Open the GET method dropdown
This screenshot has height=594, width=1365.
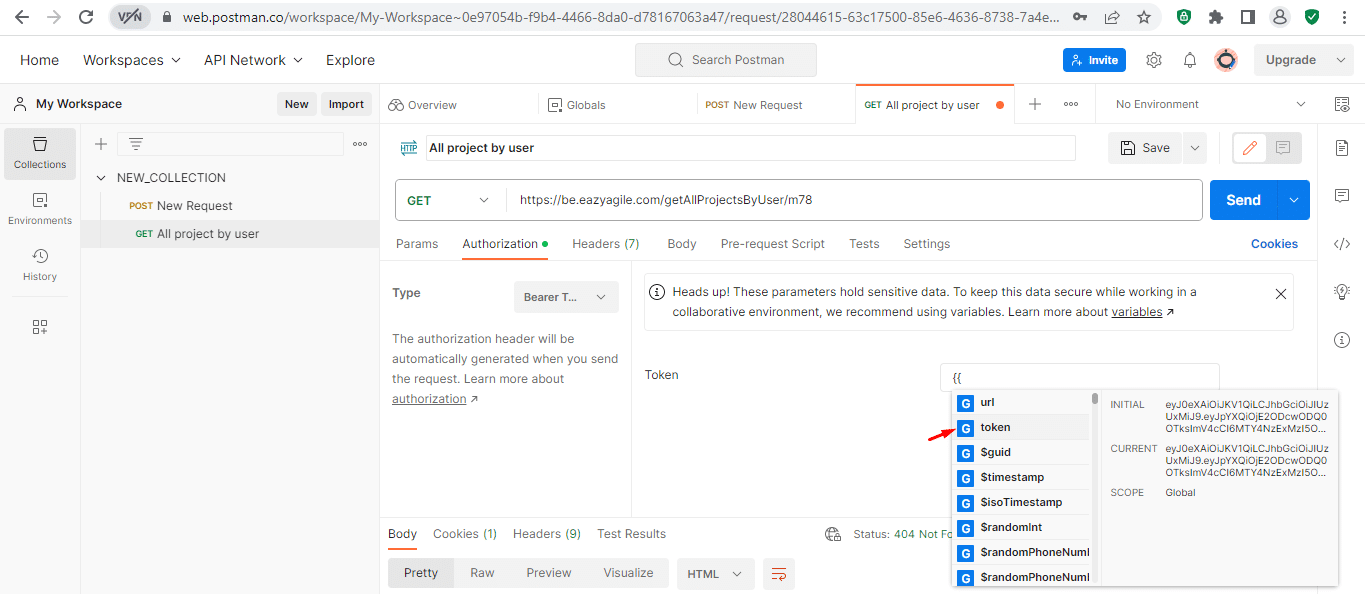(x=450, y=200)
